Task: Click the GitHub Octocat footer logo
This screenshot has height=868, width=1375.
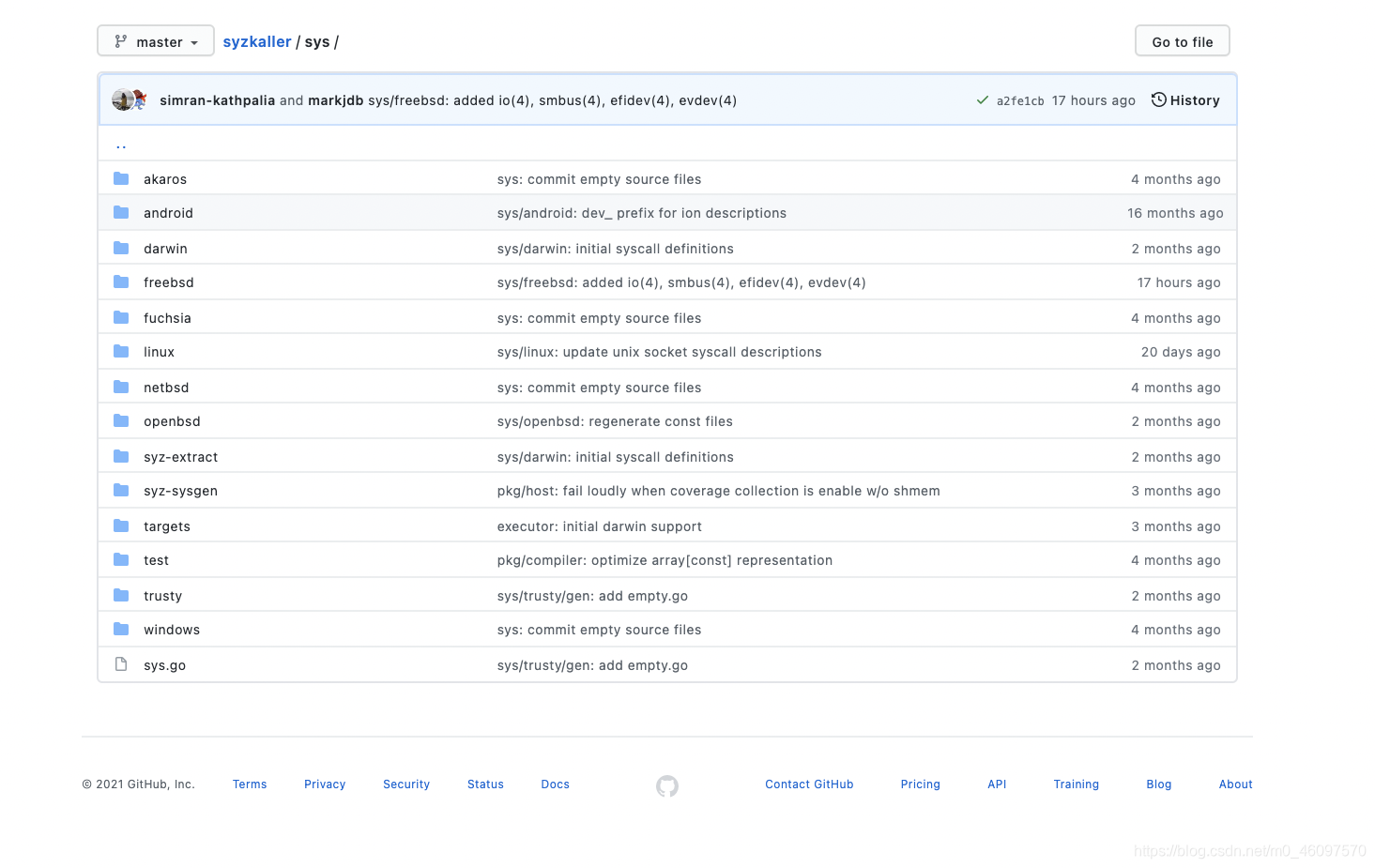Action: (667, 785)
